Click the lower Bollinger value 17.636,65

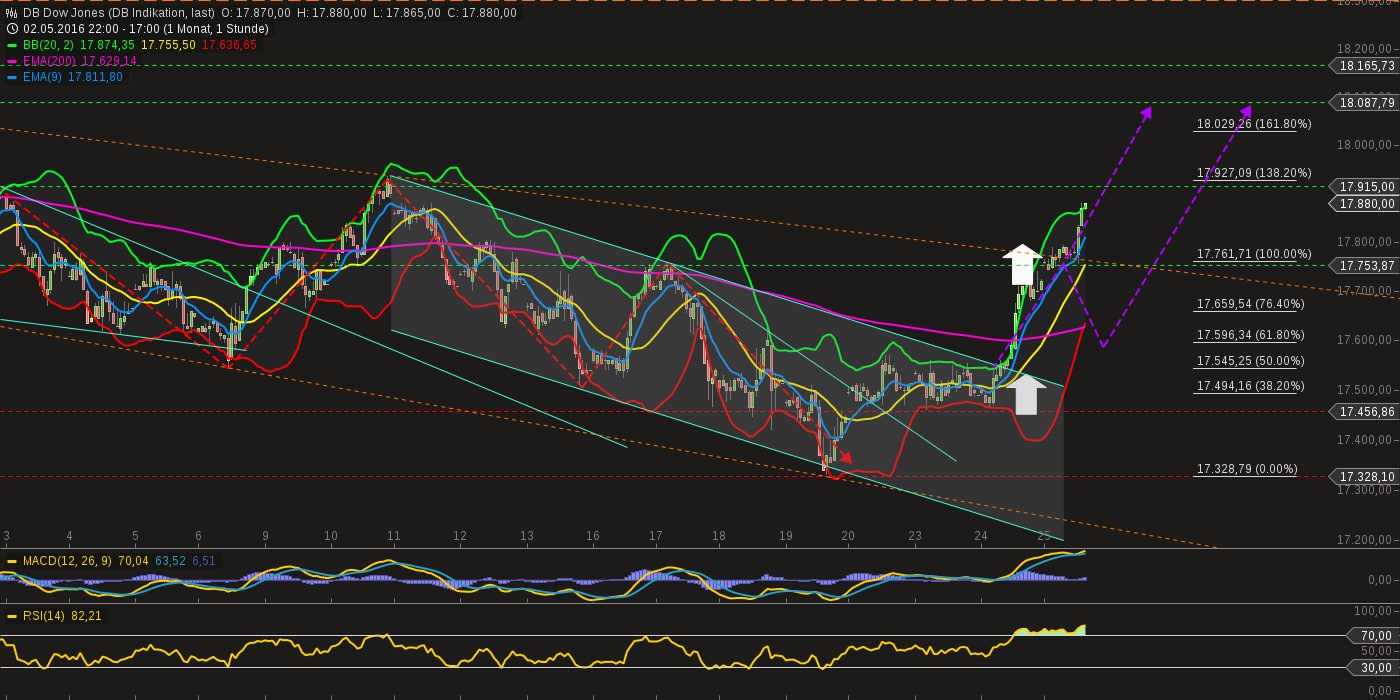click(229, 45)
